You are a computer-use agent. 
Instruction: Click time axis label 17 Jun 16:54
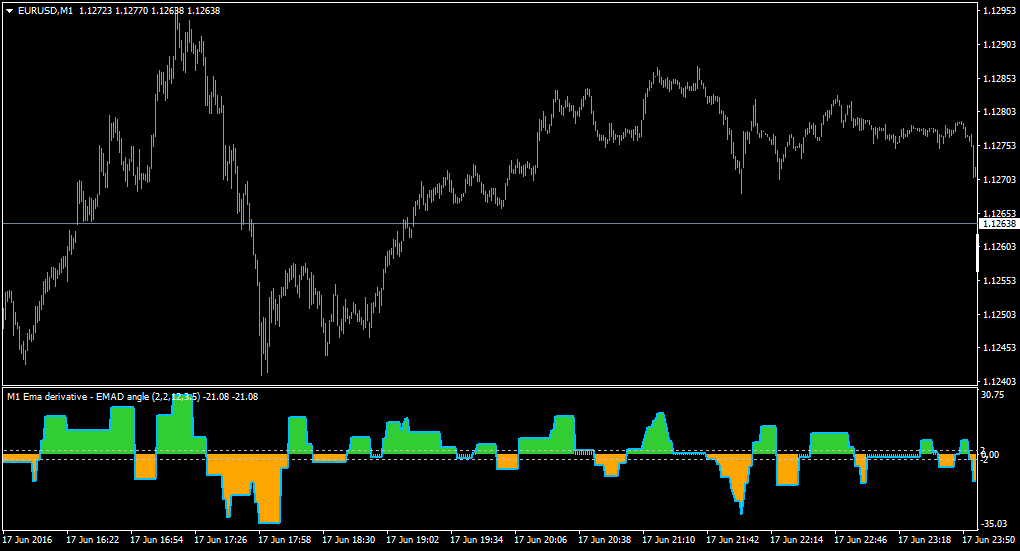click(x=157, y=540)
